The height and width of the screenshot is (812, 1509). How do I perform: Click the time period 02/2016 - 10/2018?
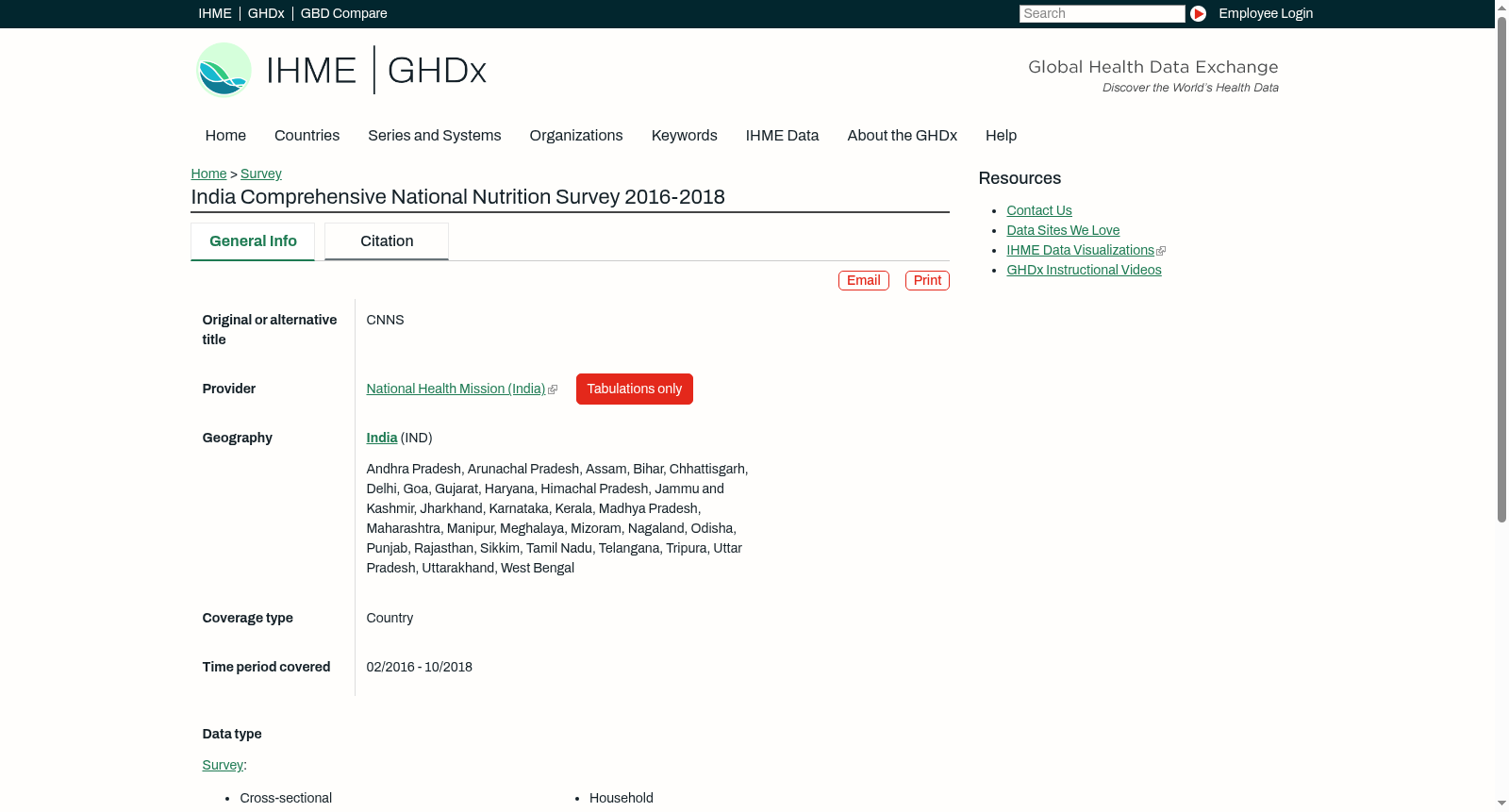419,667
